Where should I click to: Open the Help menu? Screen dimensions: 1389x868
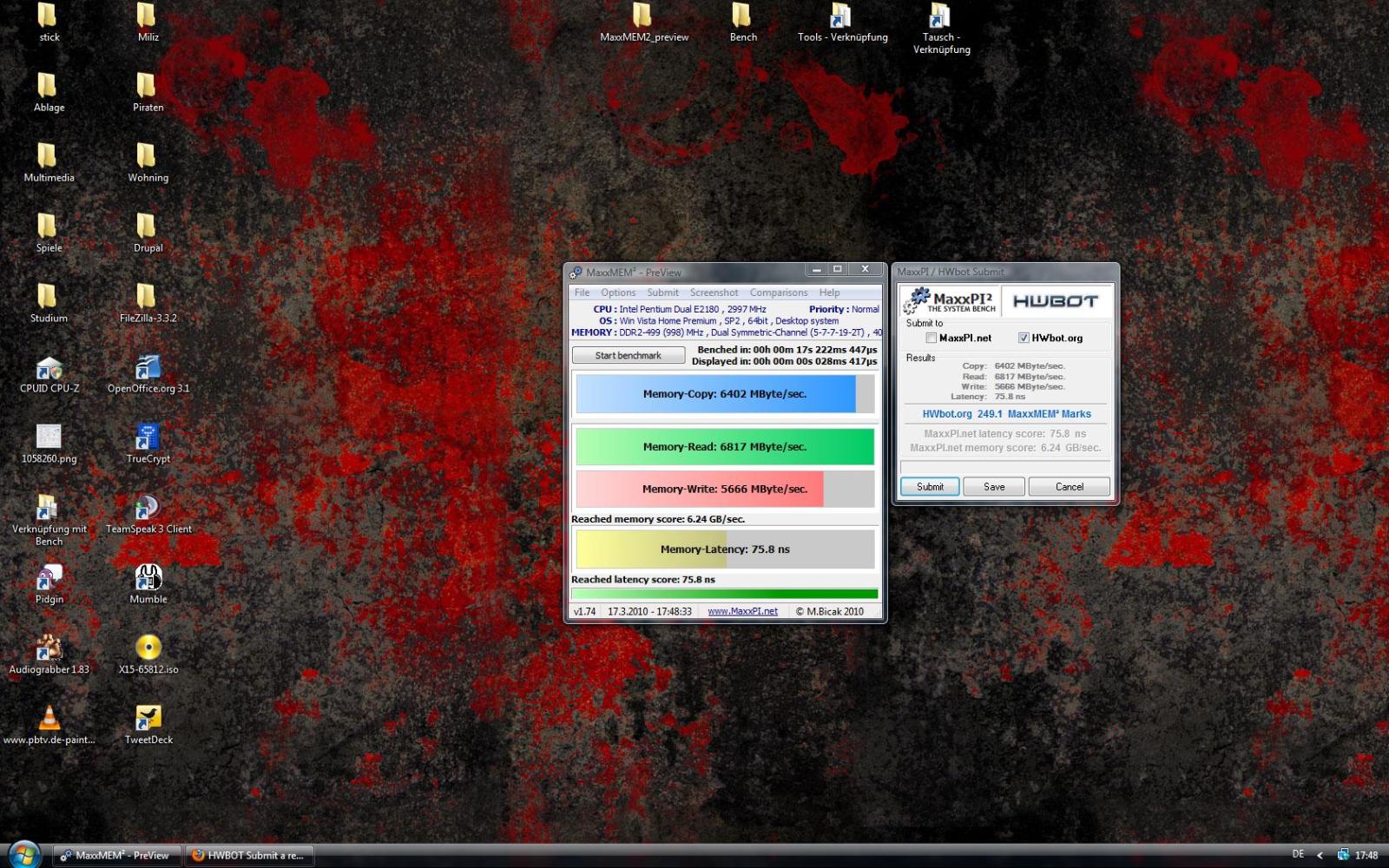(829, 293)
